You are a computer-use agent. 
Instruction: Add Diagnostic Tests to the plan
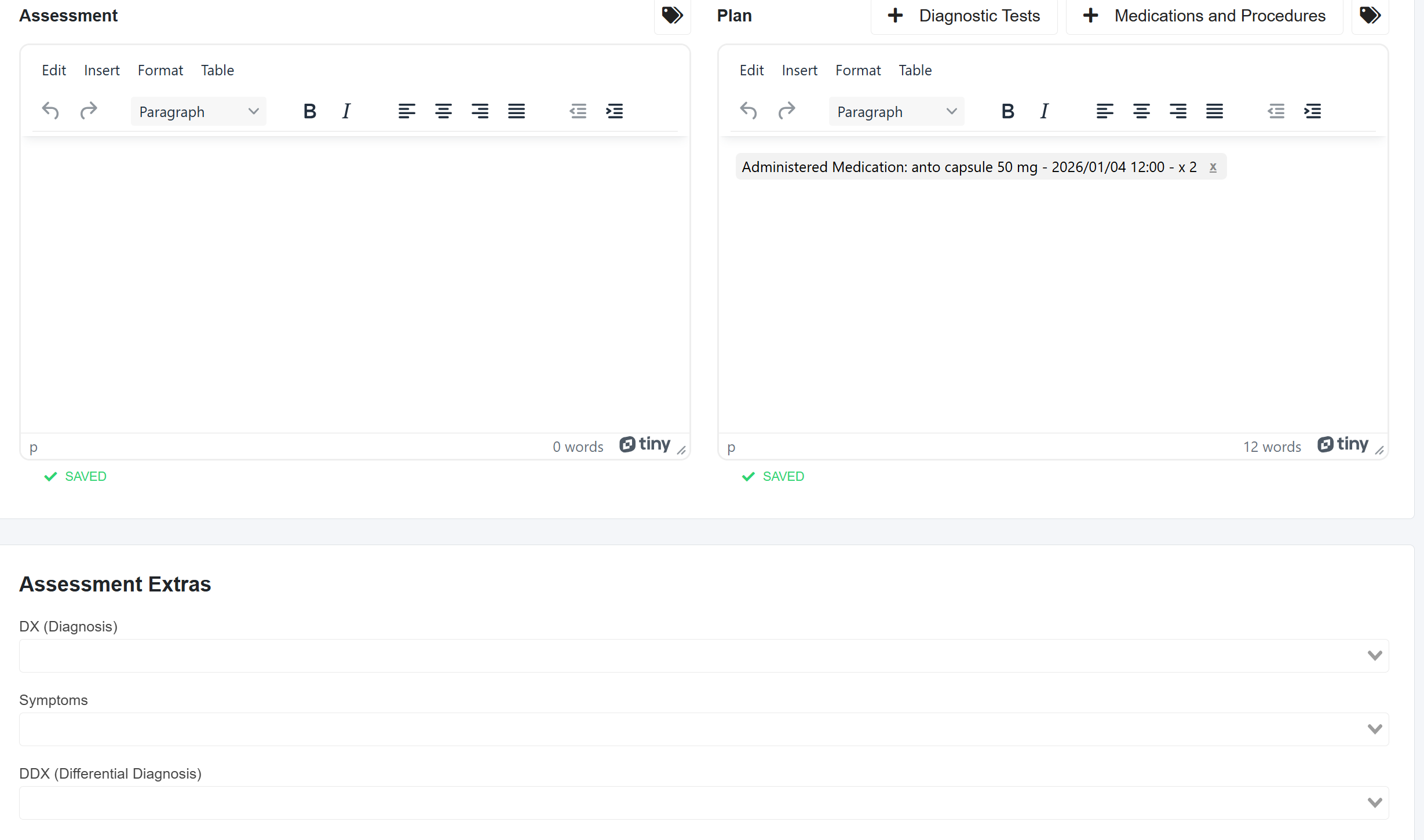point(964,16)
